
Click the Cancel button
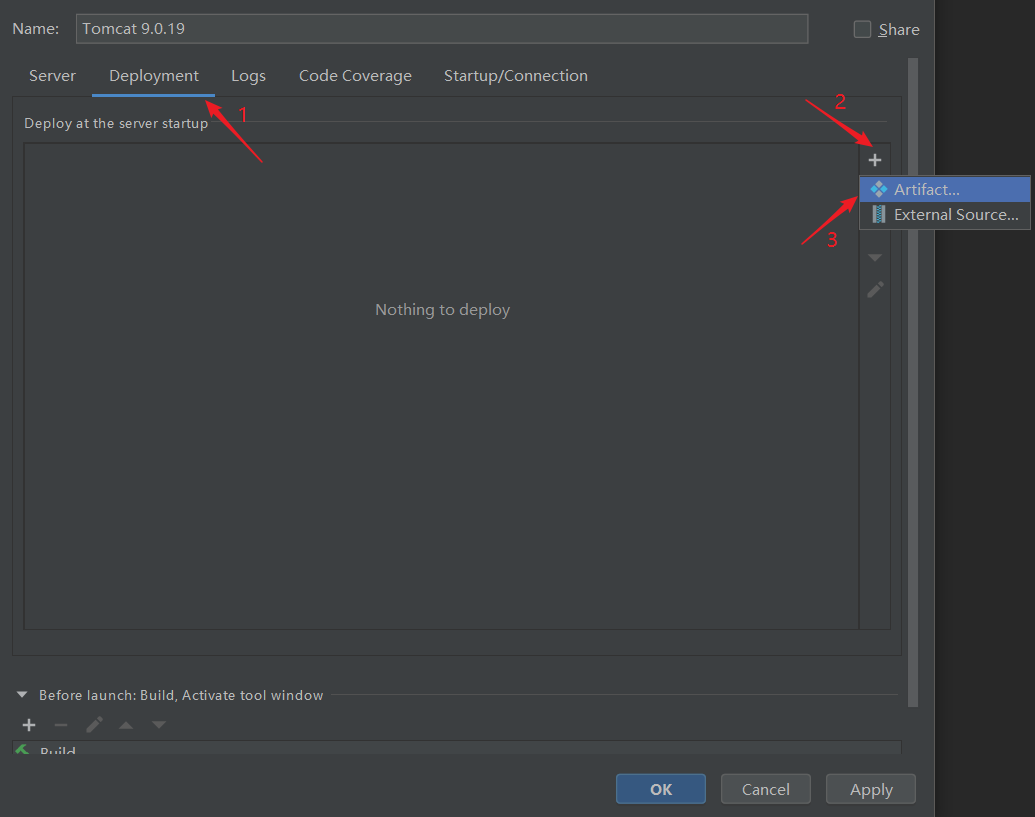[766, 789]
